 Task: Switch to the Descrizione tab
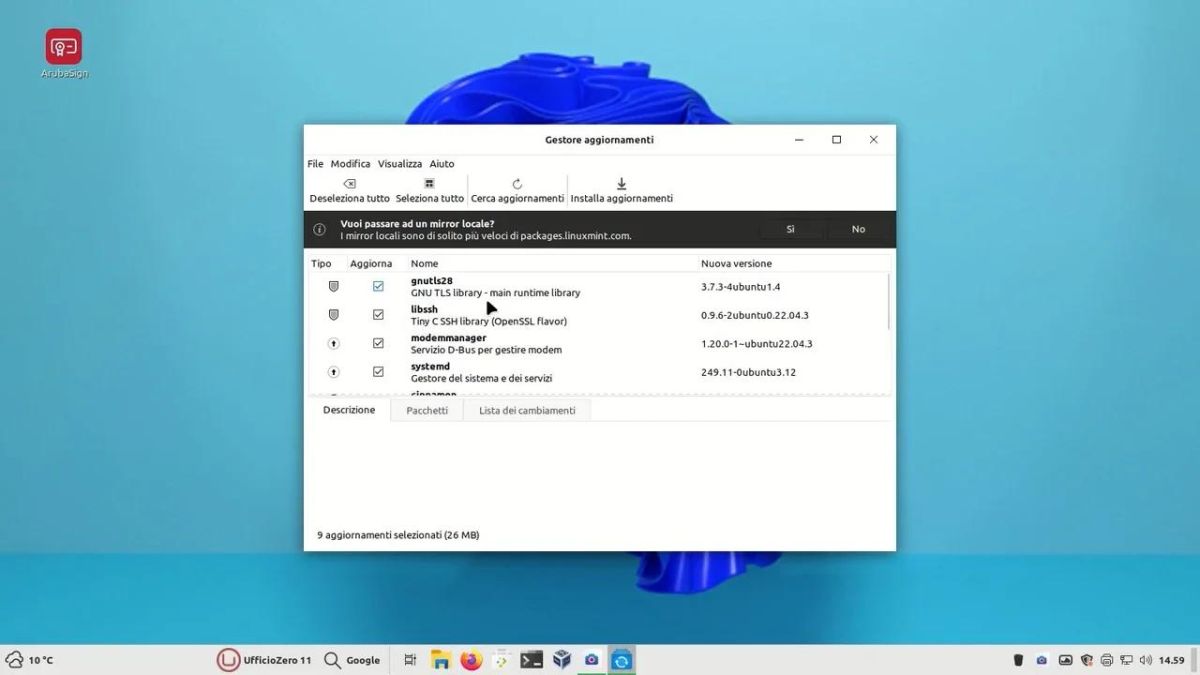(x=349, y=410)
